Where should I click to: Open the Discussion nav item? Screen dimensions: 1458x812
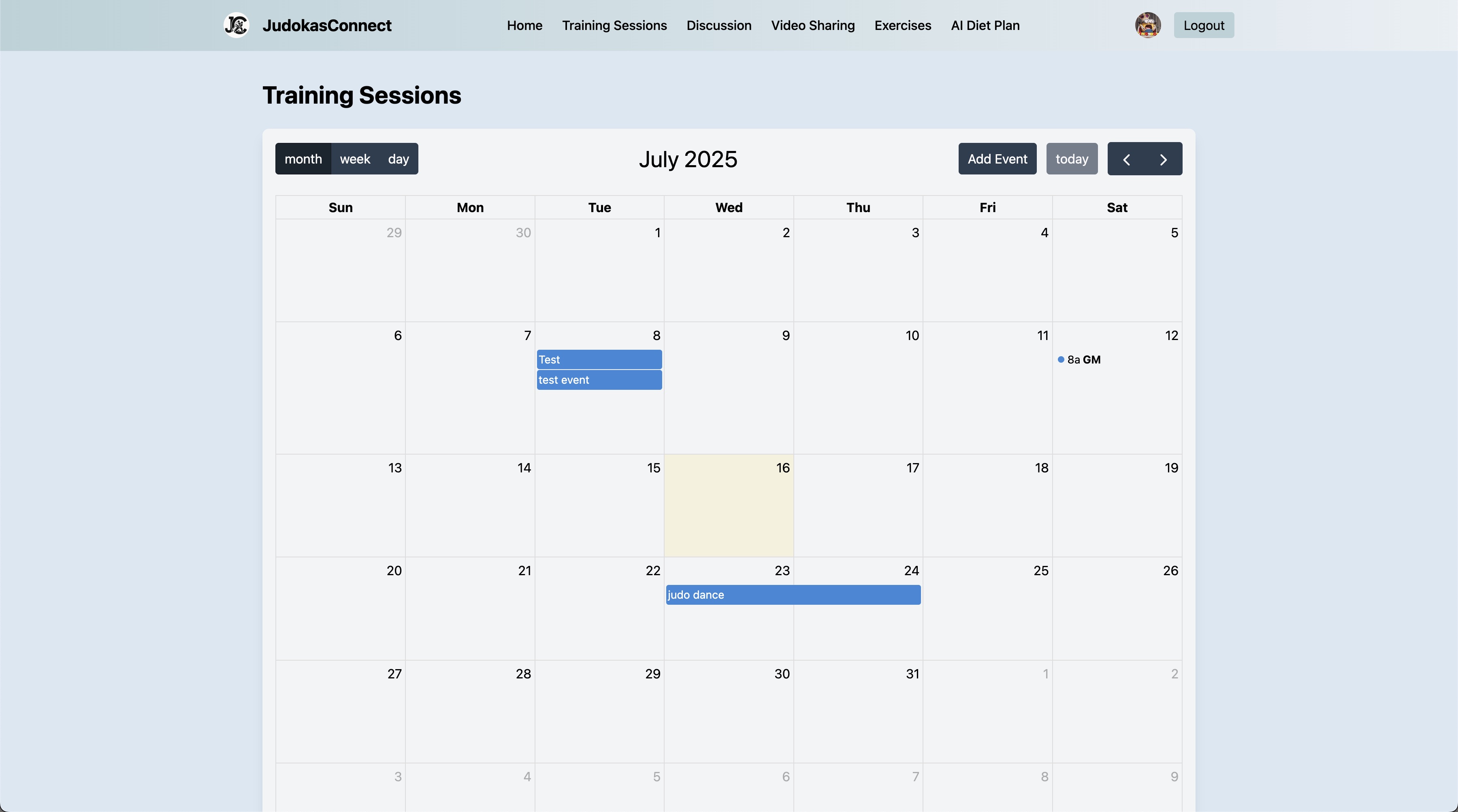pyautogui.click(x=719, y=26)
